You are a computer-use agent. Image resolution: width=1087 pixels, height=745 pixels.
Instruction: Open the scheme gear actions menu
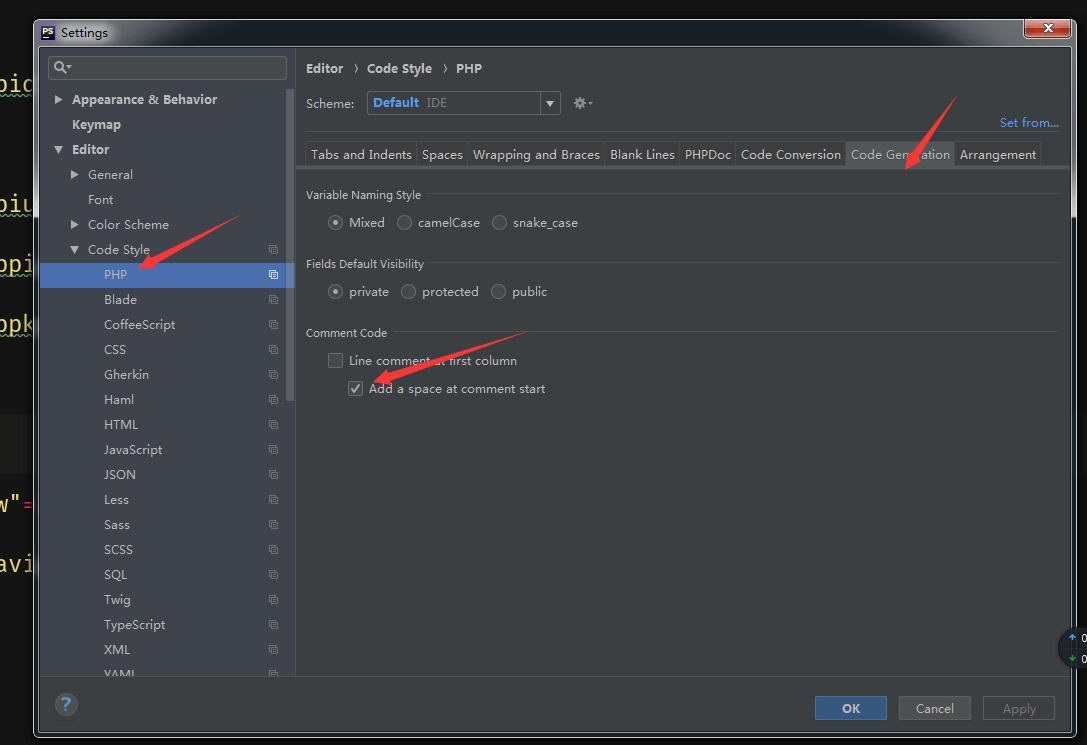tap(582, 103)
